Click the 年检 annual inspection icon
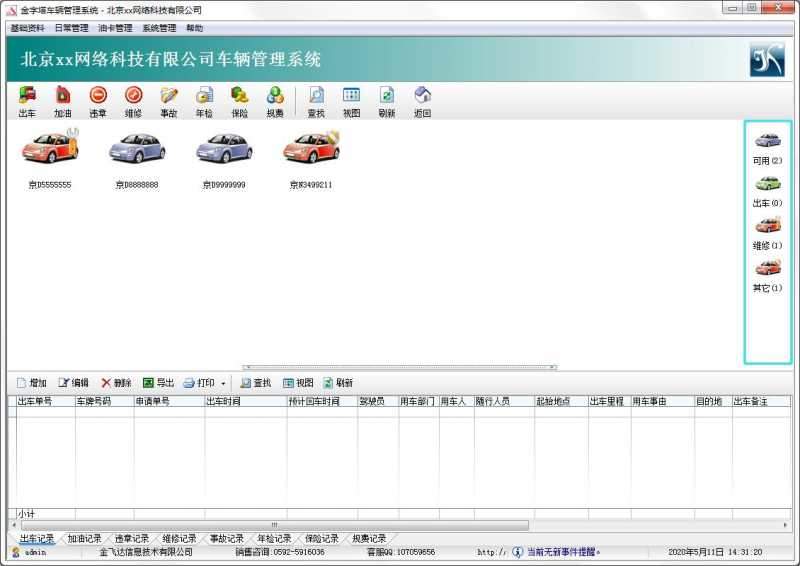Image resolution: width=800 pixels, height=566 pixels. 204,102
